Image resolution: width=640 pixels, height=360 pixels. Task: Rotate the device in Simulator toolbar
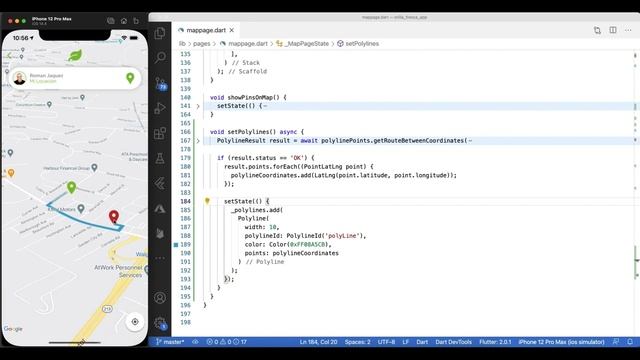136,20
